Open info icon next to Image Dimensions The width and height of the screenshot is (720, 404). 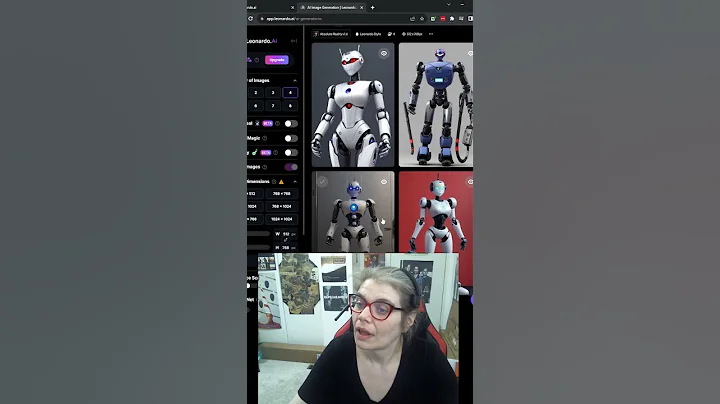click(274, 182)
